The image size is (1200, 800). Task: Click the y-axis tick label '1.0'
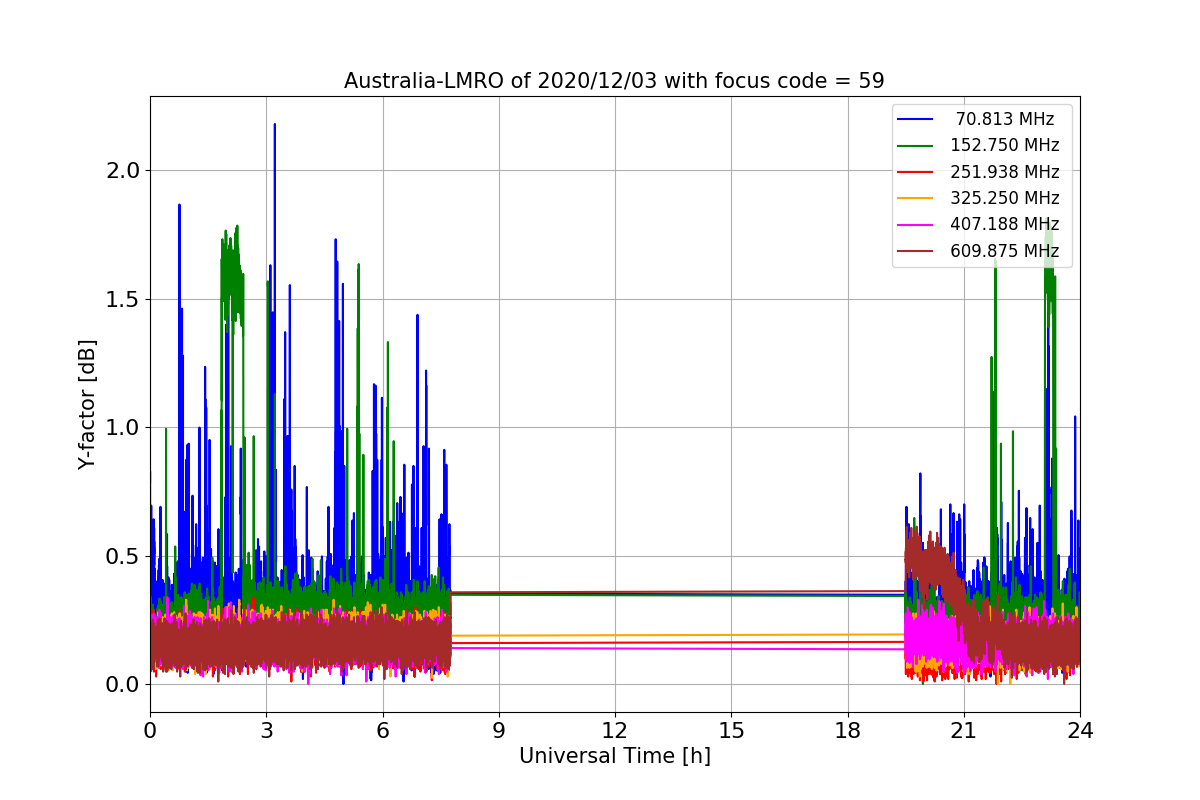pos(122,428)
